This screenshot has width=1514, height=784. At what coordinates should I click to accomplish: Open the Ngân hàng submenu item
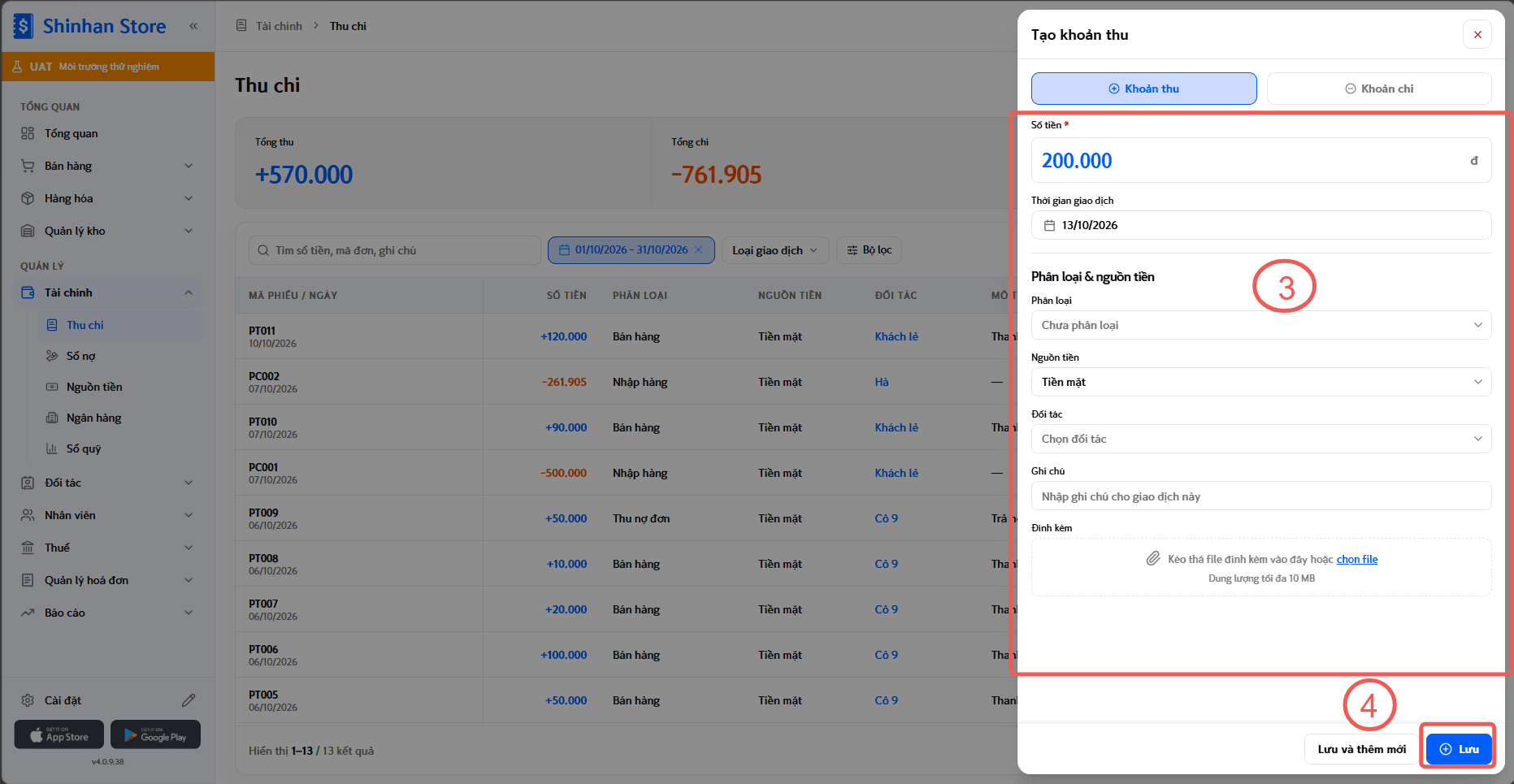point(122,418)
